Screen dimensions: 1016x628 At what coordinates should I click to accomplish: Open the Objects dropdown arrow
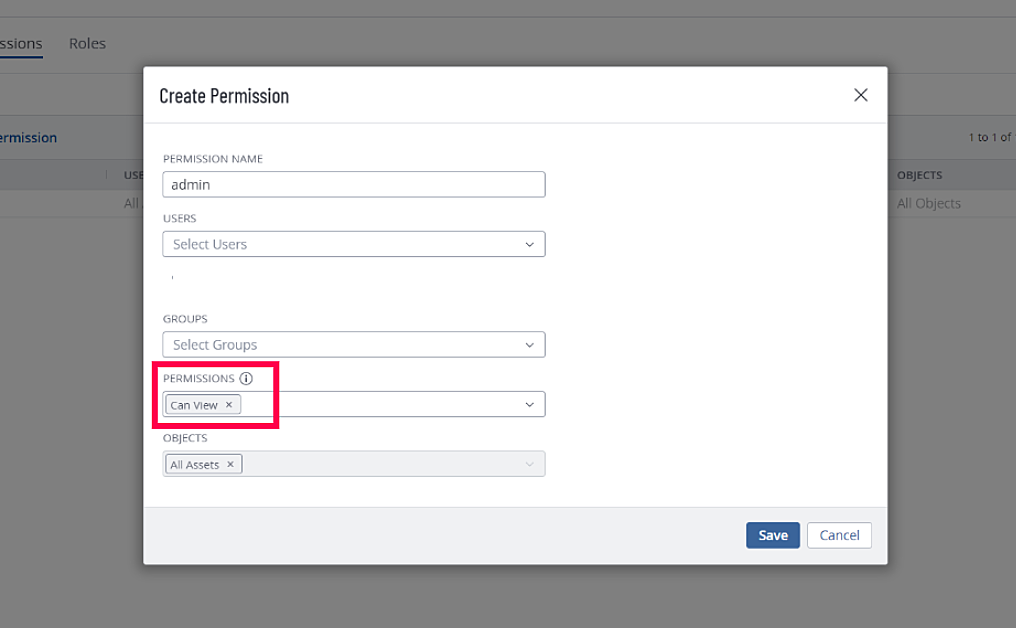(529, 464)
